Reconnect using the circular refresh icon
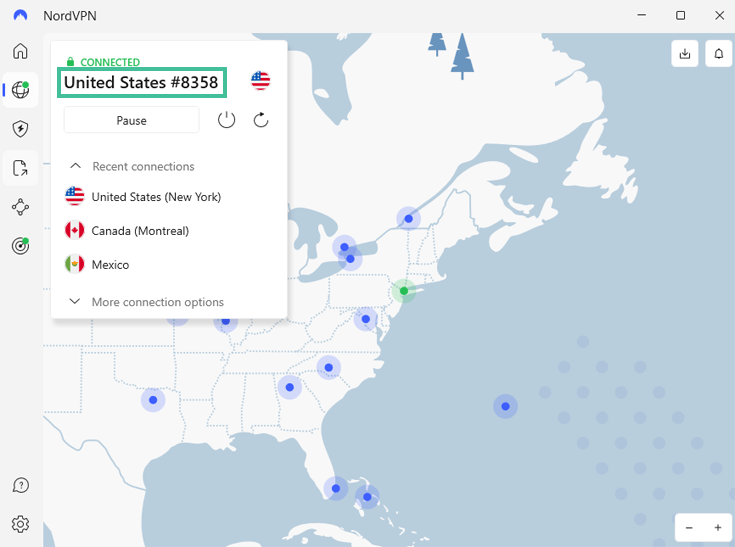The height and width of the screenshot is (547, 735). [x=261, y=120]
